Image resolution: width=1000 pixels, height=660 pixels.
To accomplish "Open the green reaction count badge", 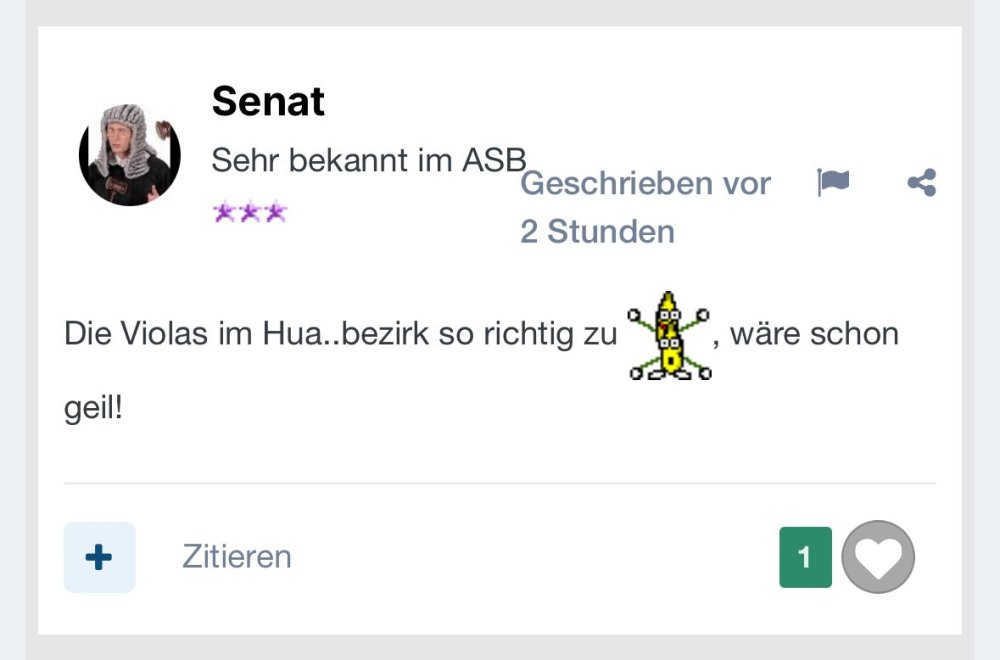I will pos(805,557).
